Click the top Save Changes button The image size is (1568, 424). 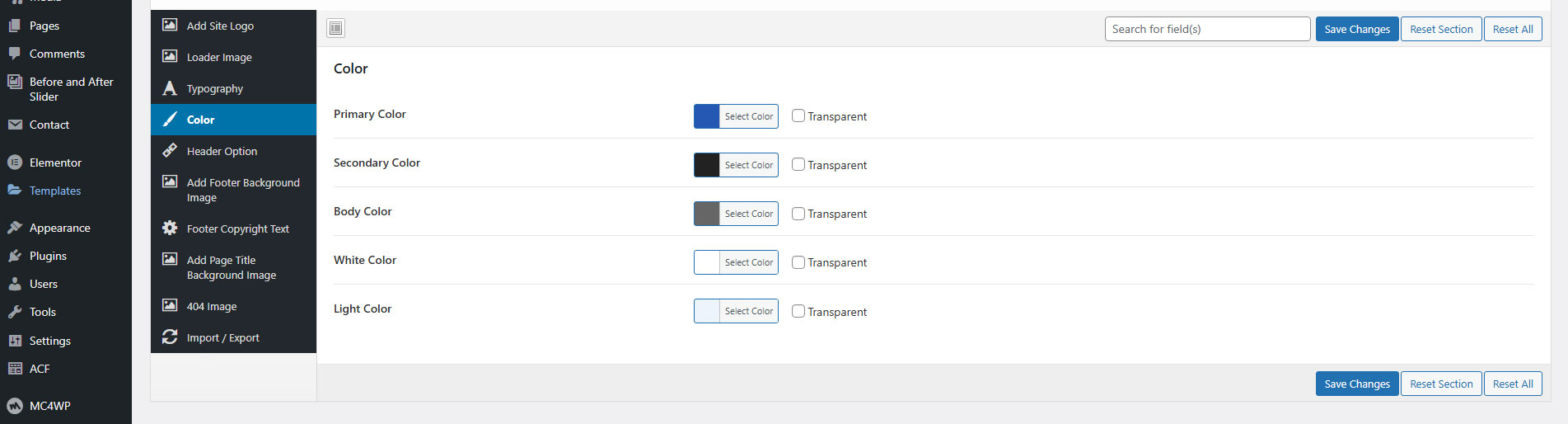(x=1357, y=29)
